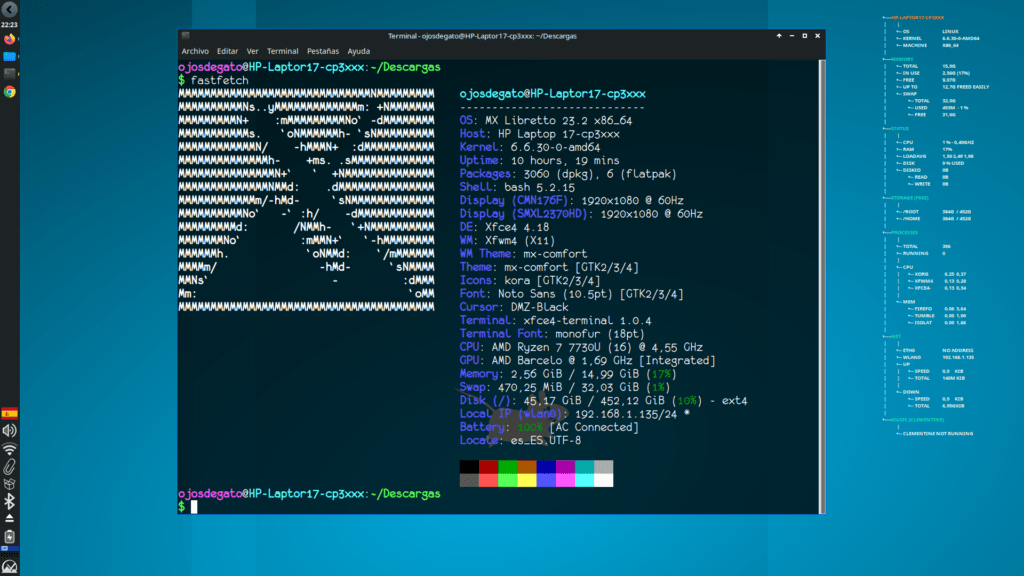Open the Pestañas menu

tap(323, 51)
